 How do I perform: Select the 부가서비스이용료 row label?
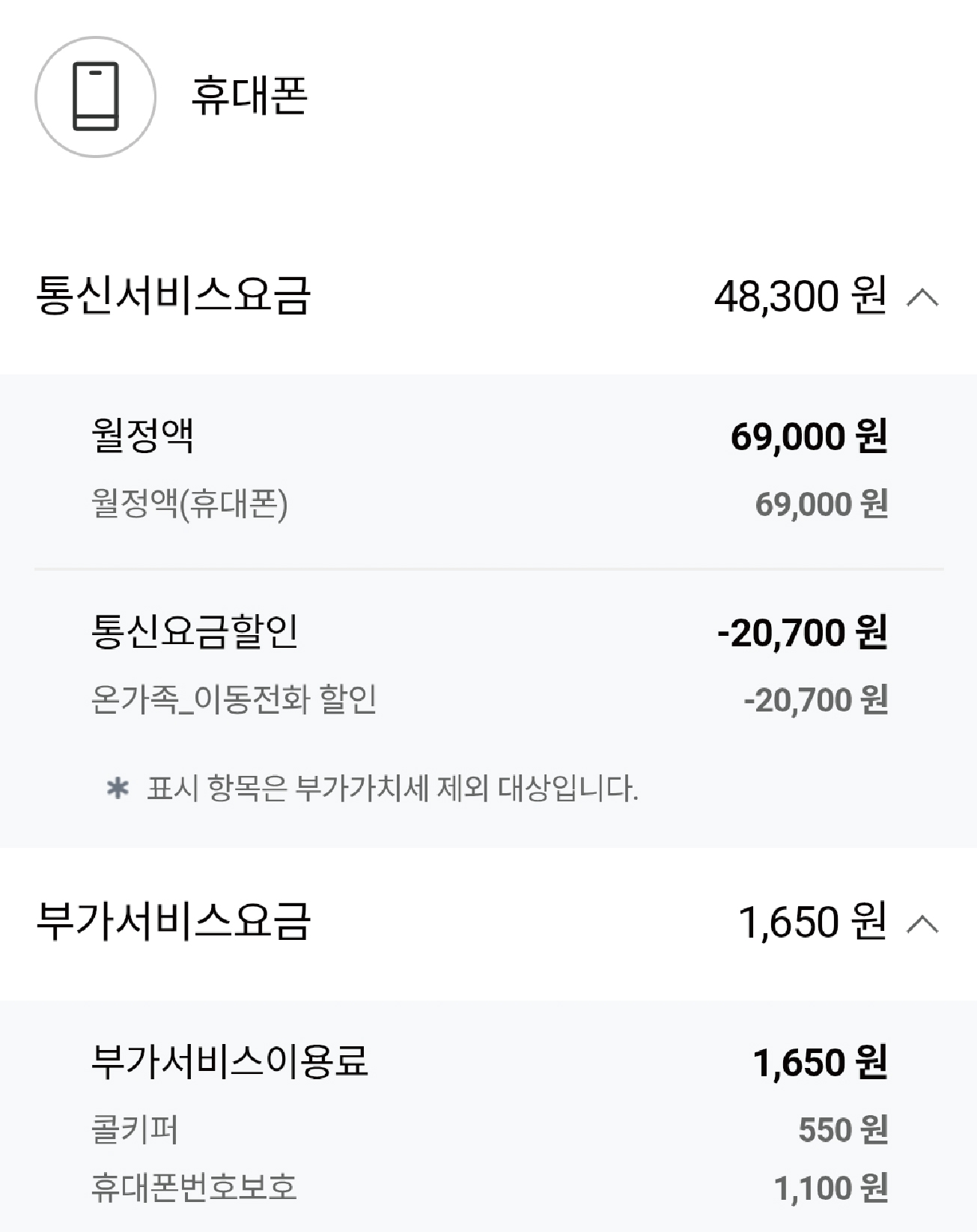click(x=230, y=1060)
